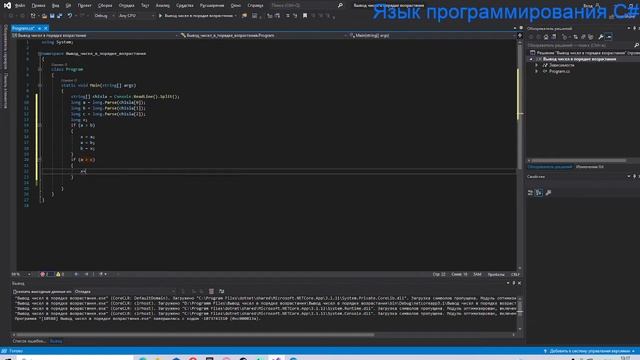The height and width of the screenshot is (360, 640).
Task: Toggle the highlighted preview icon in Solution Explorer
Action: tap(609, 37)
